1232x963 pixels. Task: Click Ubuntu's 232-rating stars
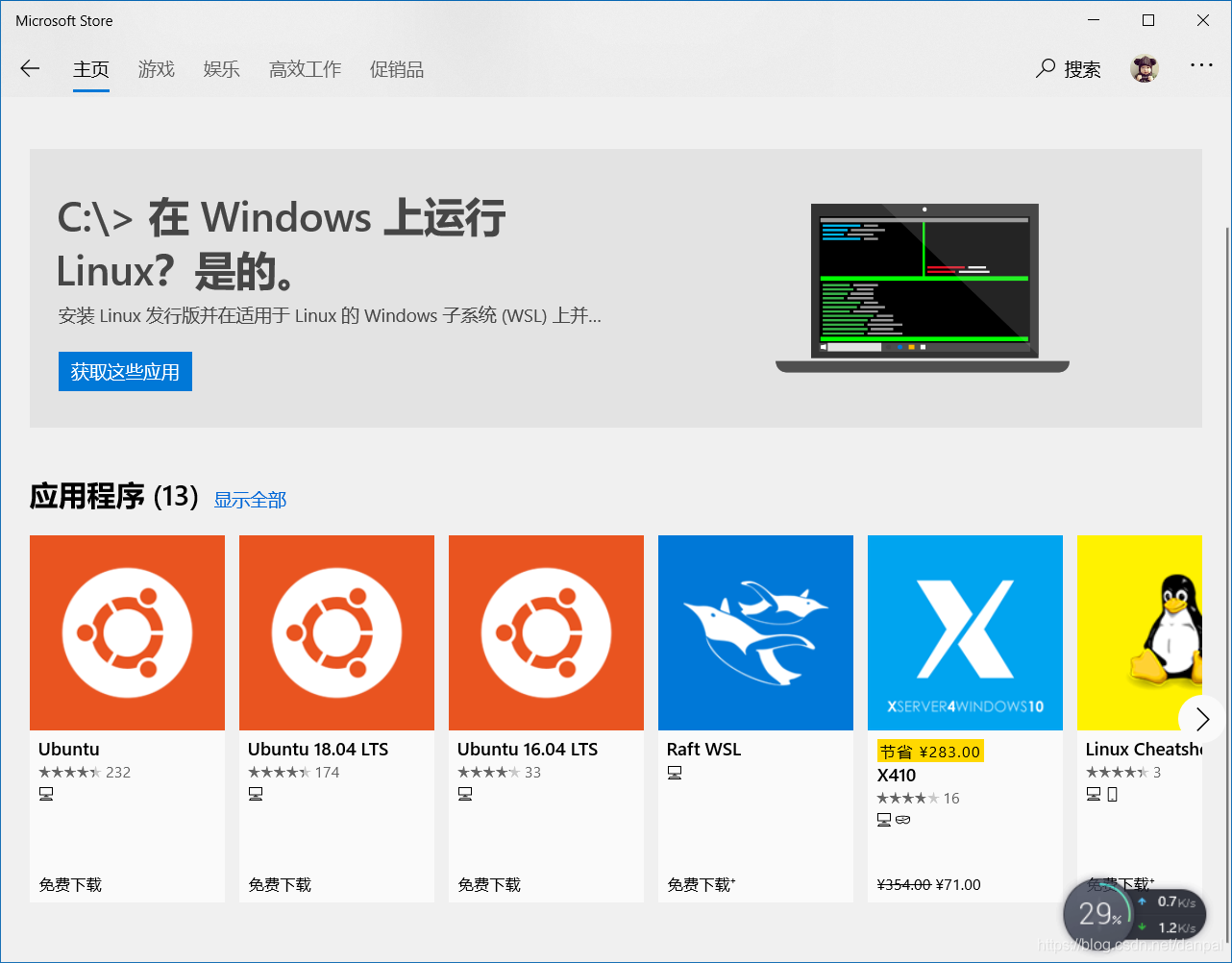coord(69,773)
